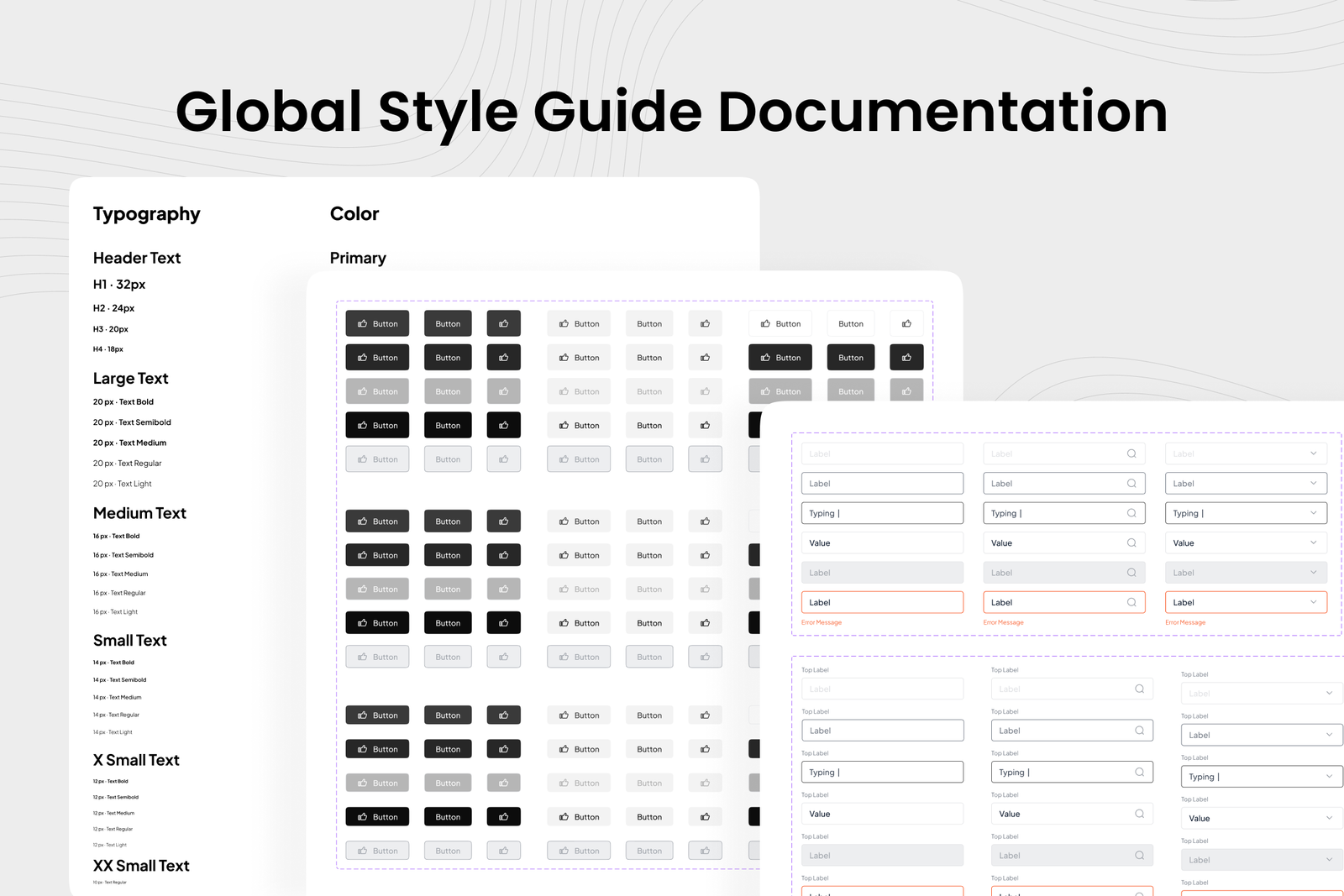Focus plain red error Label field

882,602
